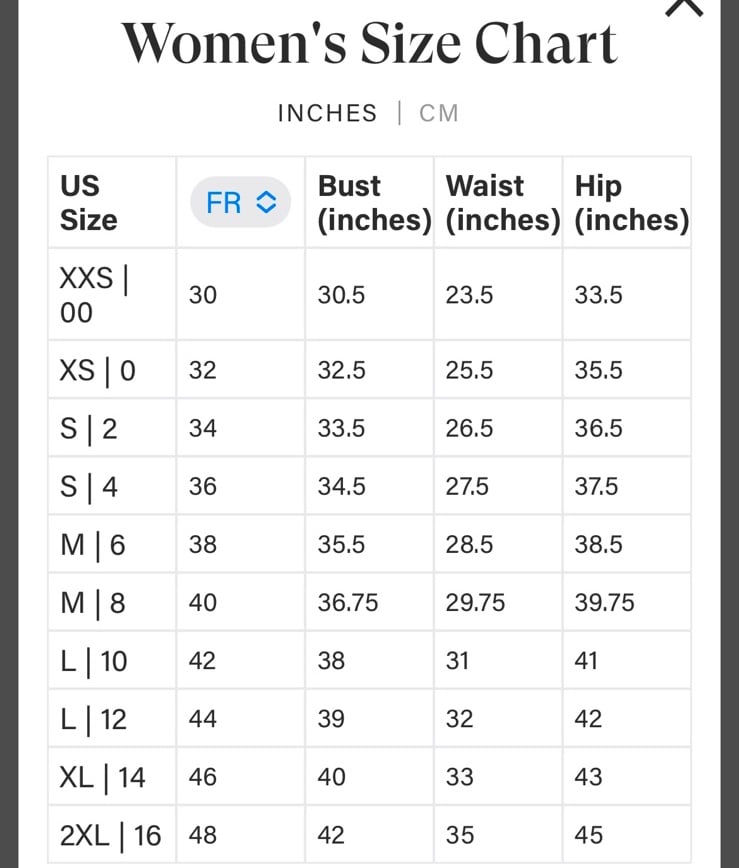Click the 2XL | 16 size cell
The image size is (739, 868).
112,835
